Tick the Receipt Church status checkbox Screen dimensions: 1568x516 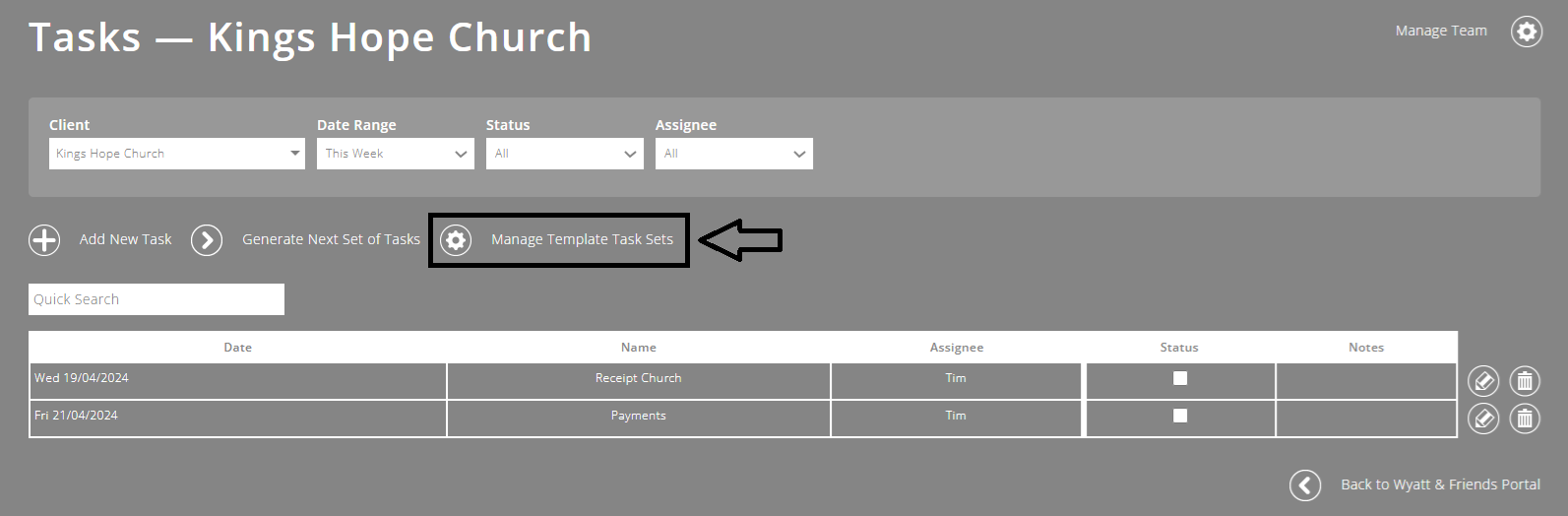1180,378
